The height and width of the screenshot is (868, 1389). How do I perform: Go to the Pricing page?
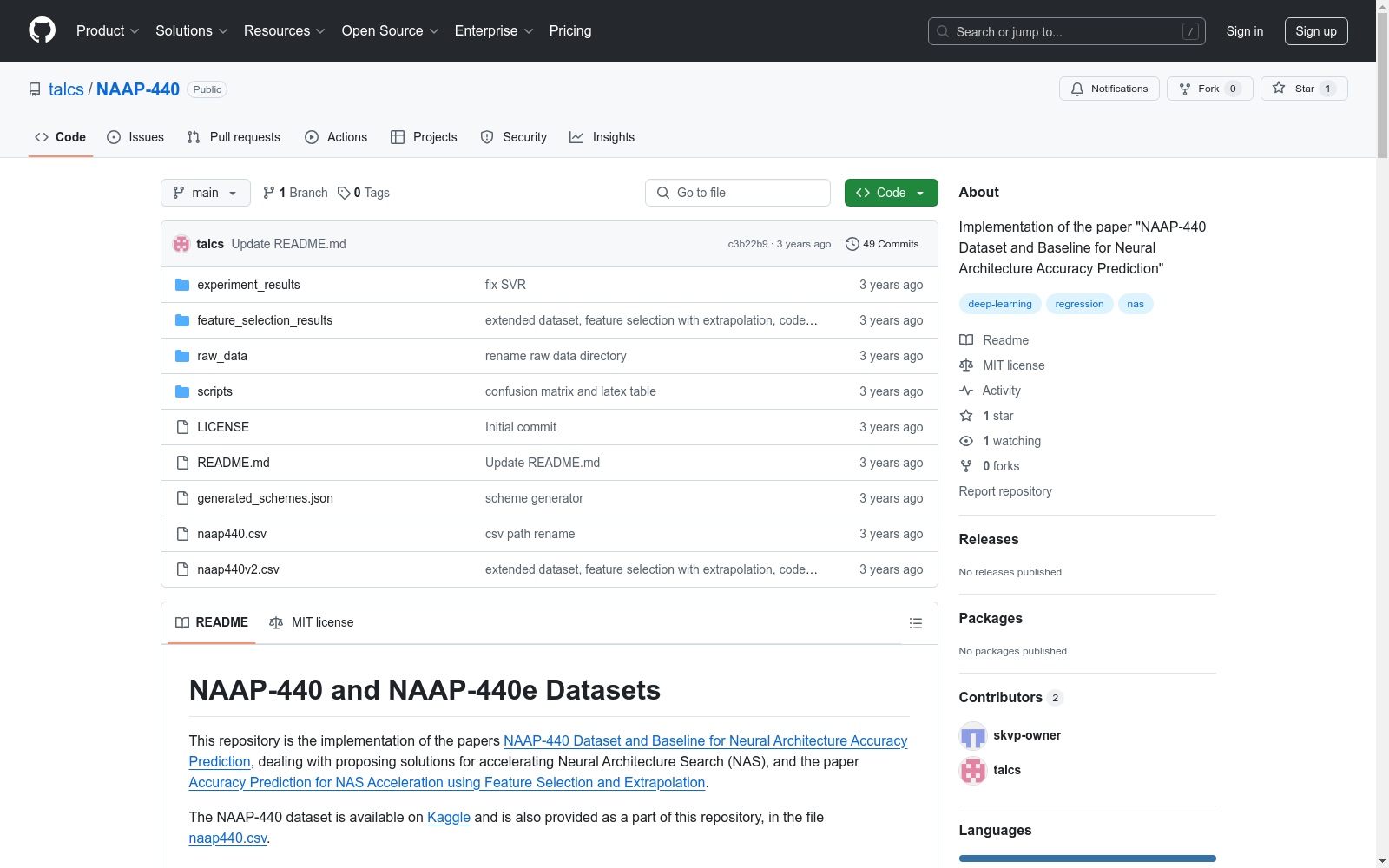570,30
